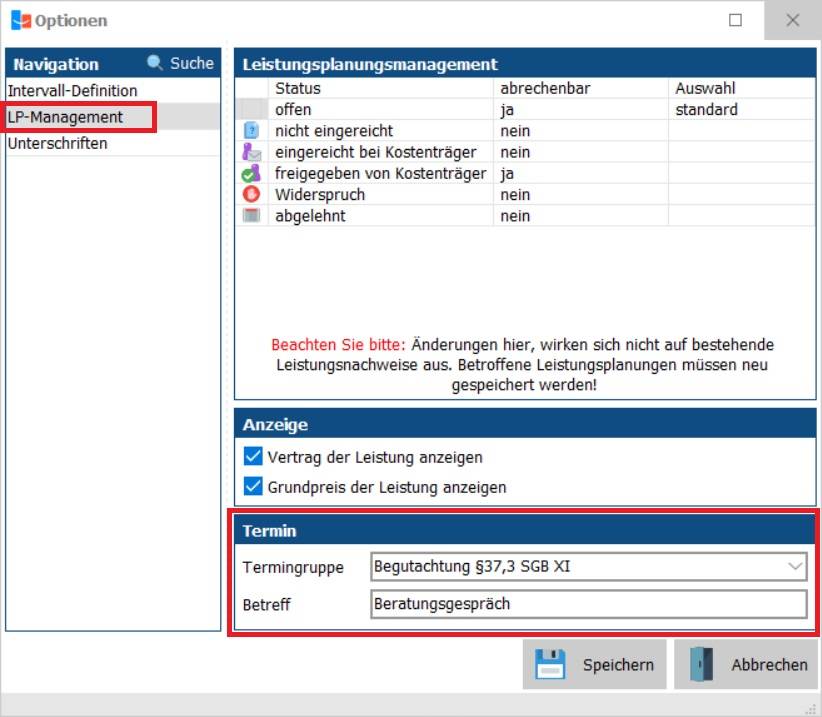The height and width of the screenshot is (717, 822).
Task: Click the 'abgelehnt' status icon
Action: tap(251, 215)
